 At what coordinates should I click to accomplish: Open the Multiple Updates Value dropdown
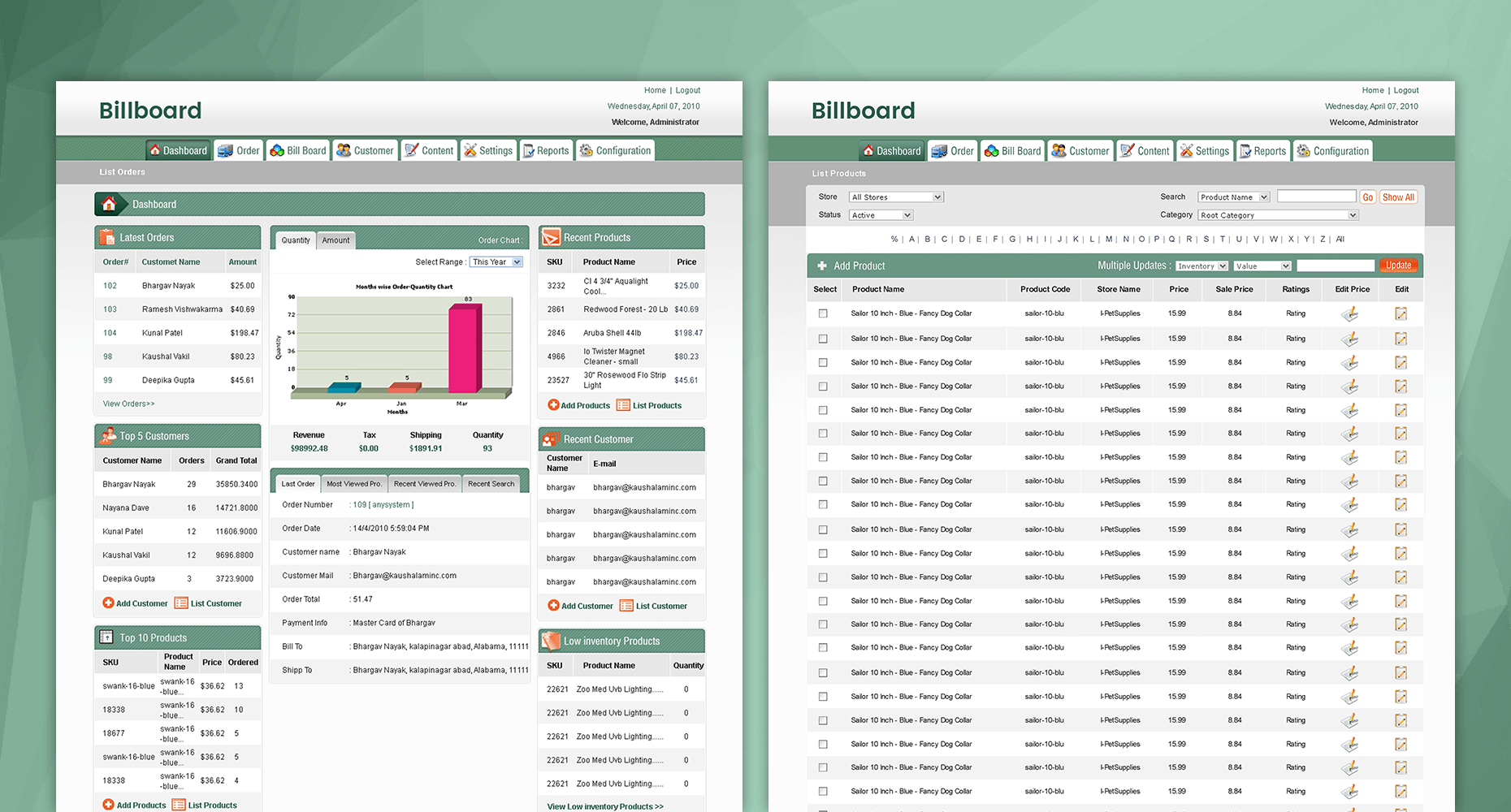(1262, 266)
